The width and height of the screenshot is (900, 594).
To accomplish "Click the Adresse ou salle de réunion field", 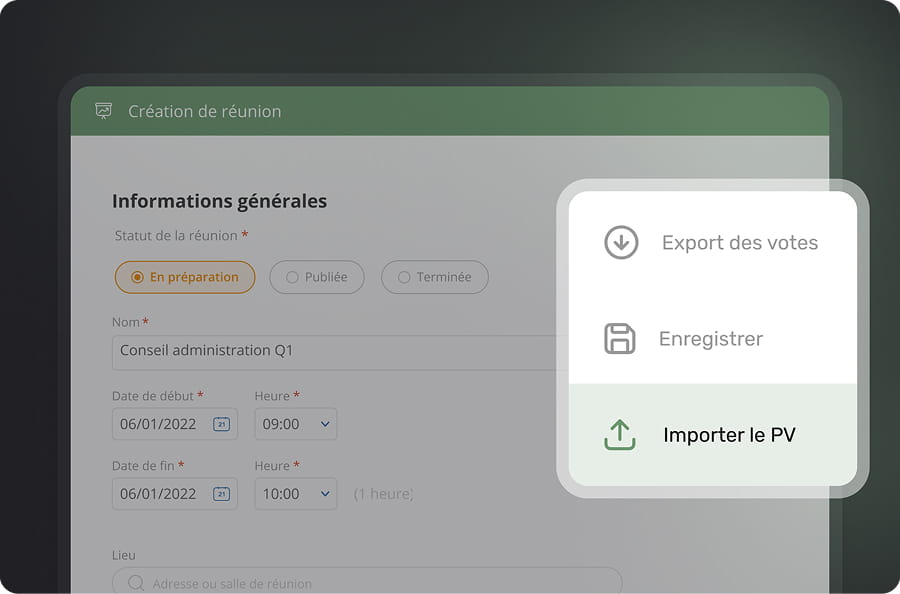I will (300, 583).
